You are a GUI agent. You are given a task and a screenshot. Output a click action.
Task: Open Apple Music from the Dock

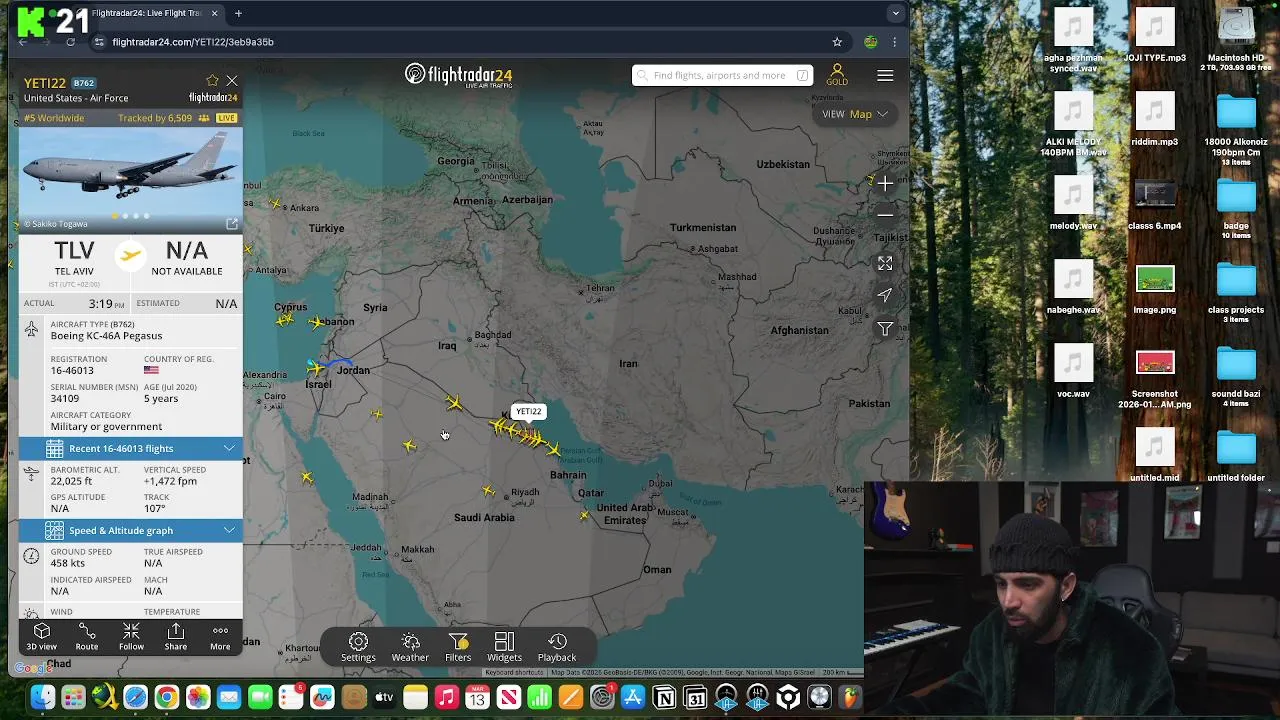coord(446,697)
